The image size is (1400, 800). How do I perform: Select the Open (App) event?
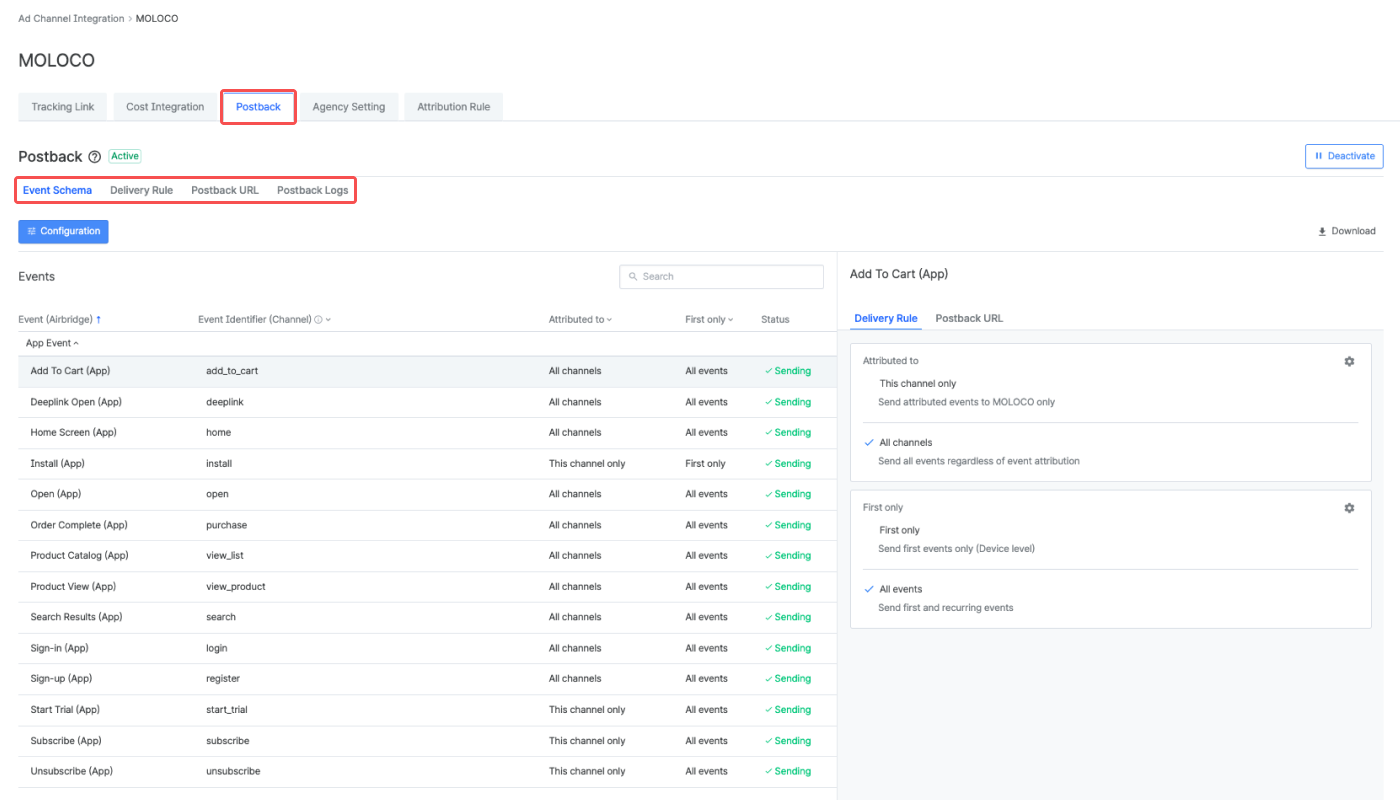[427, 494]
